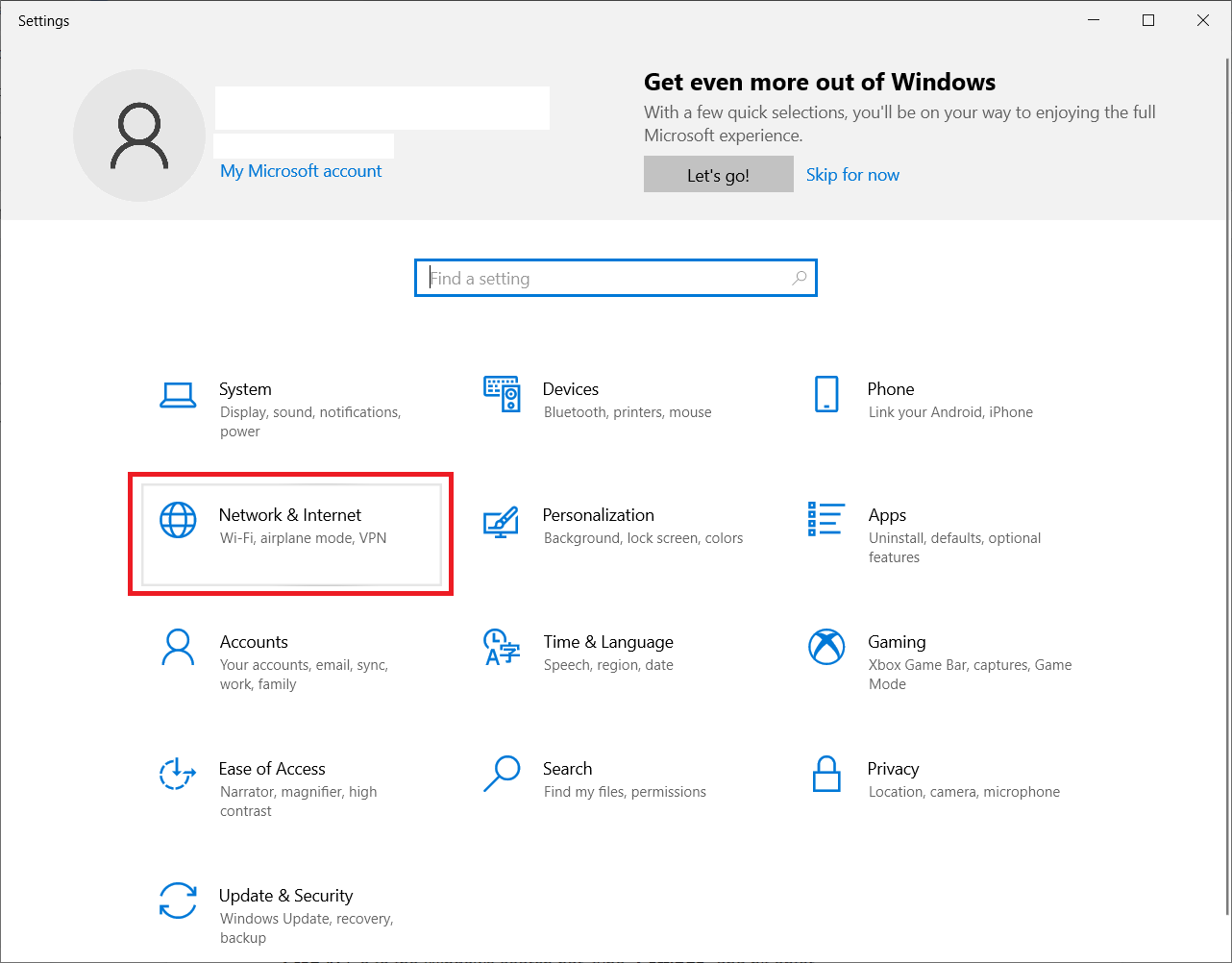Viewport: 1232px width, 963px height.
Task: Open the Phone settings icon
Action: pos(826,394)
